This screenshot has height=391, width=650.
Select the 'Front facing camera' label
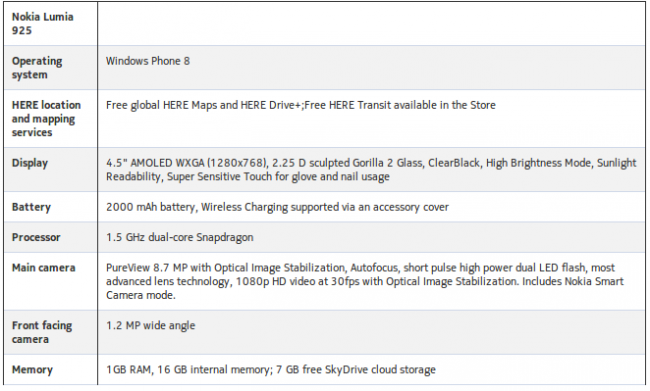point(42,332)
